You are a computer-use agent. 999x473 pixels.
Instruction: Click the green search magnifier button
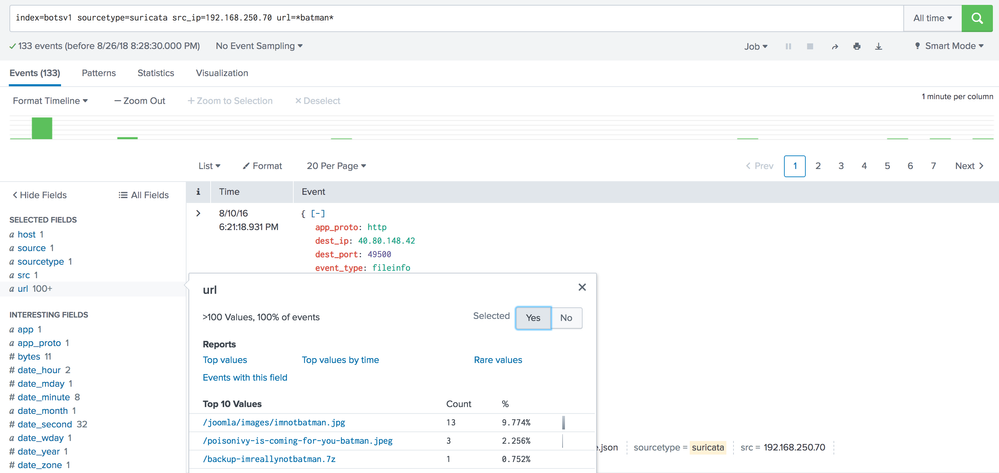977,18
